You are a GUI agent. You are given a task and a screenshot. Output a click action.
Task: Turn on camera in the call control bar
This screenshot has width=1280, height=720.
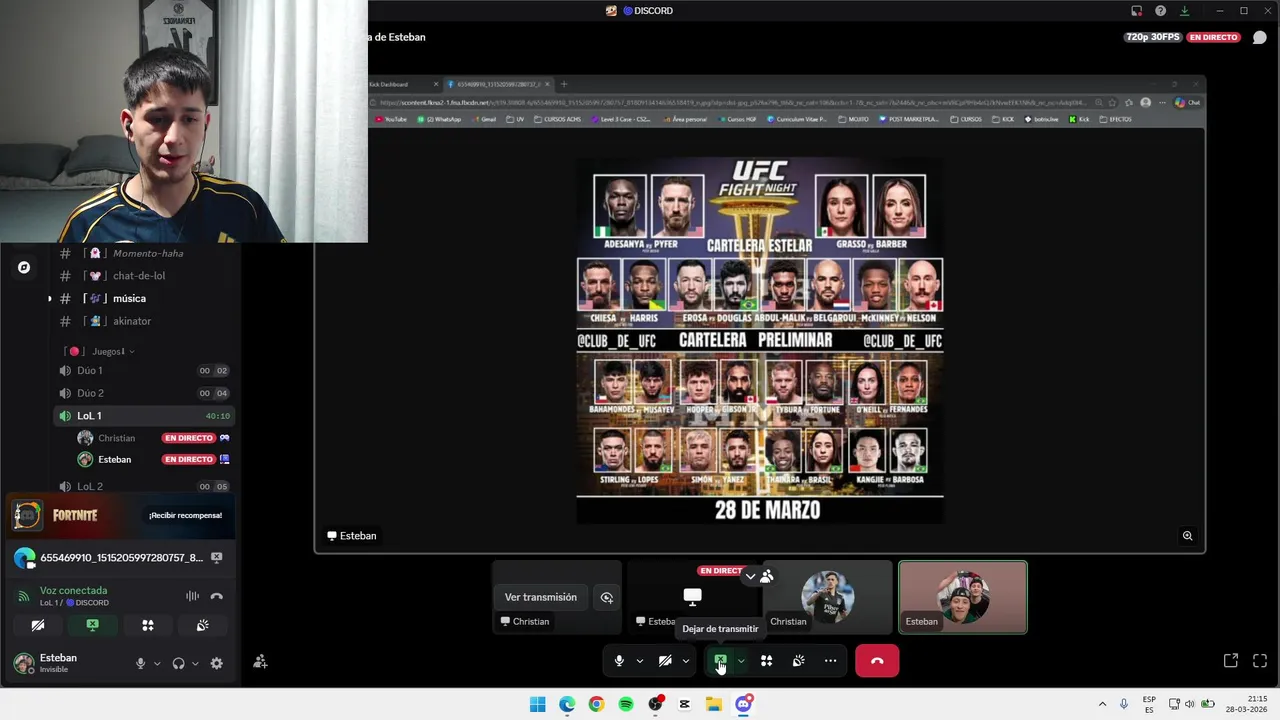point(665,661)
